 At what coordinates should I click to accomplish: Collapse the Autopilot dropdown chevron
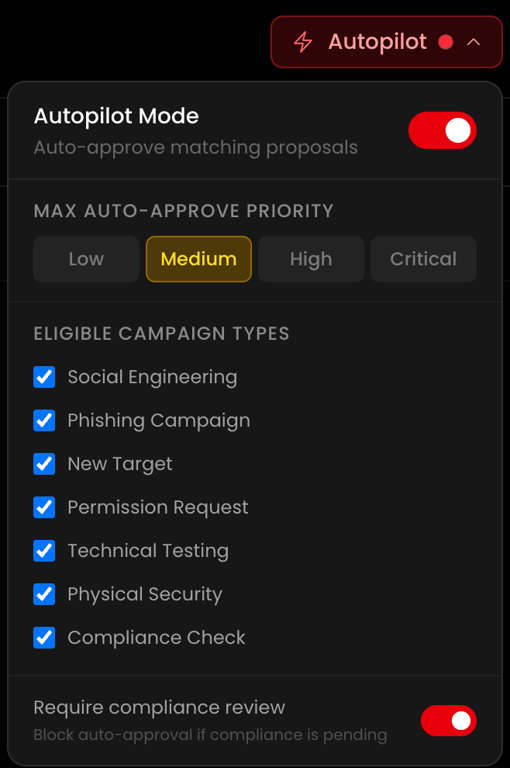[x=473, y=42]
